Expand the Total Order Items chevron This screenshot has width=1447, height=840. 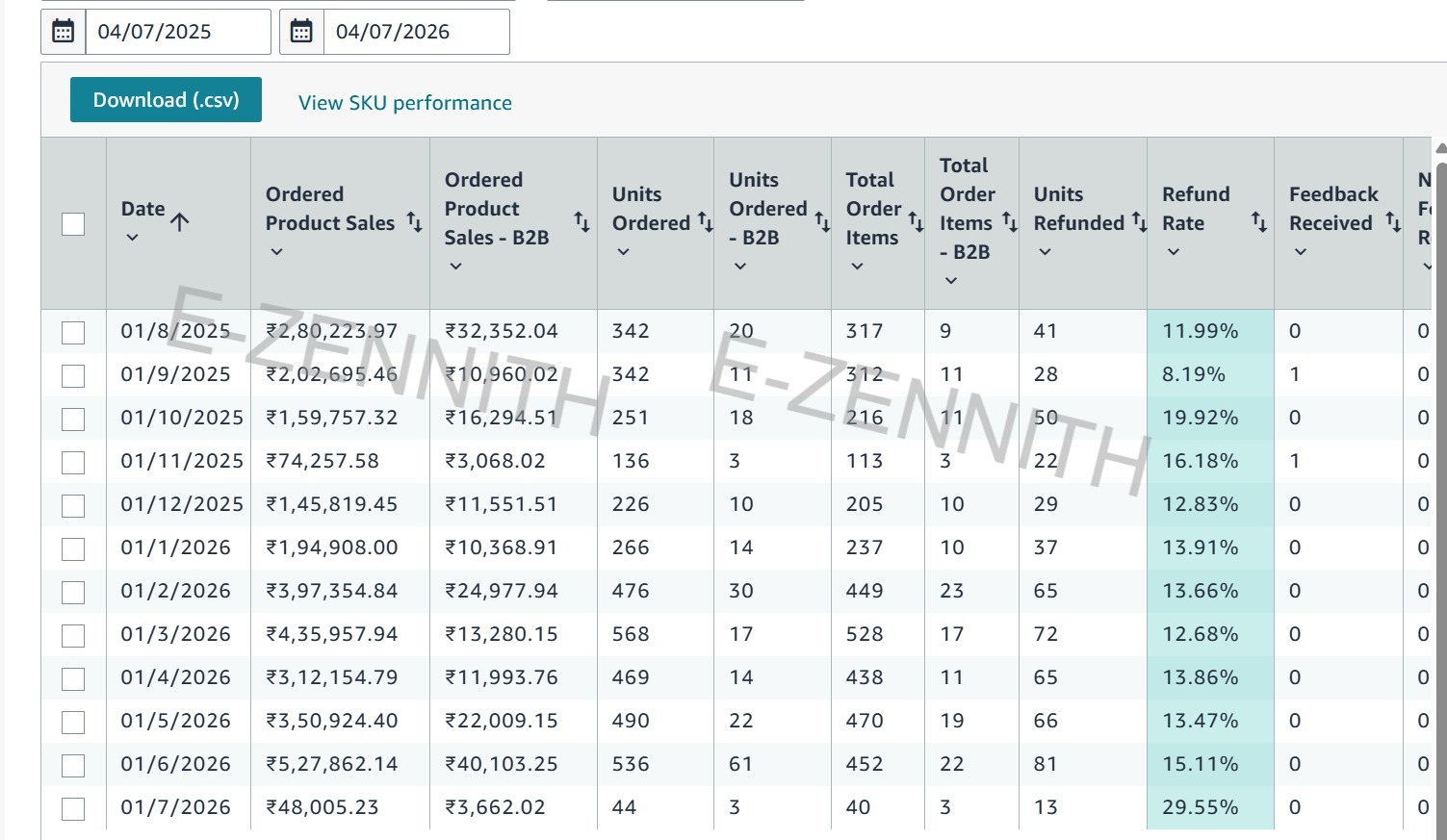(857, 267)
